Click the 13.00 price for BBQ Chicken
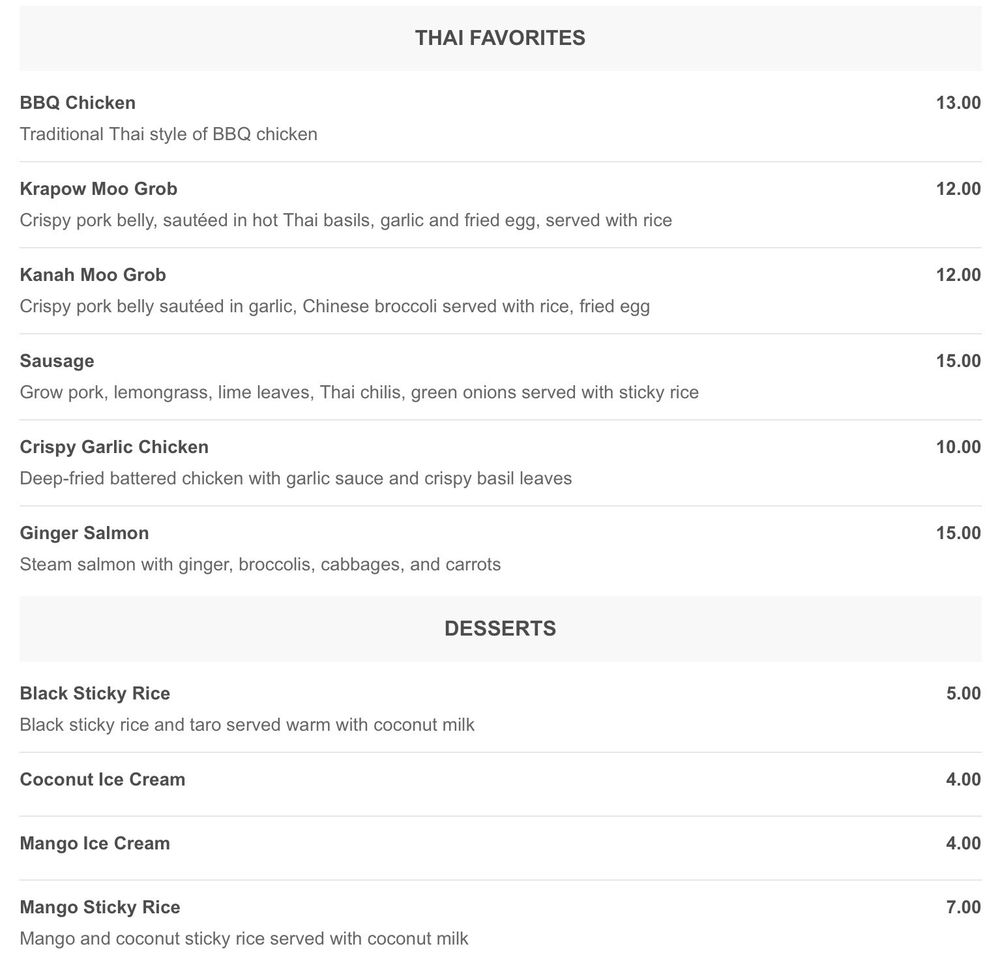 958,103
